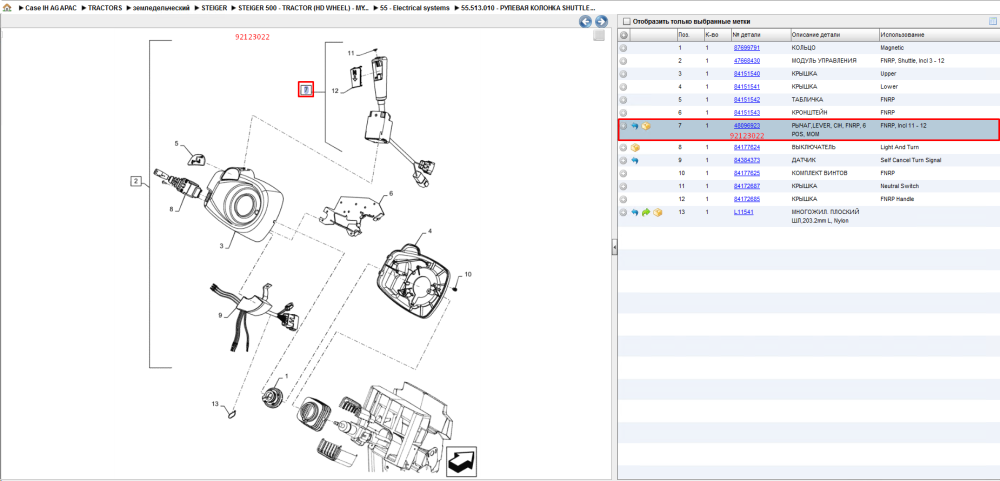The width and height of the screenshot is (1000, 481).
Task: Click the yellow box icon in row 7
Action: [x=646, y=126]
